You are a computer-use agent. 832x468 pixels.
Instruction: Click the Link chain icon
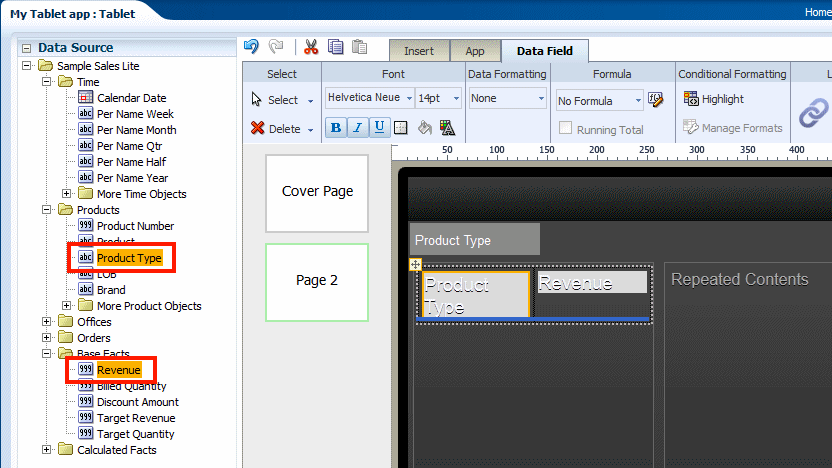click(813, 112)
